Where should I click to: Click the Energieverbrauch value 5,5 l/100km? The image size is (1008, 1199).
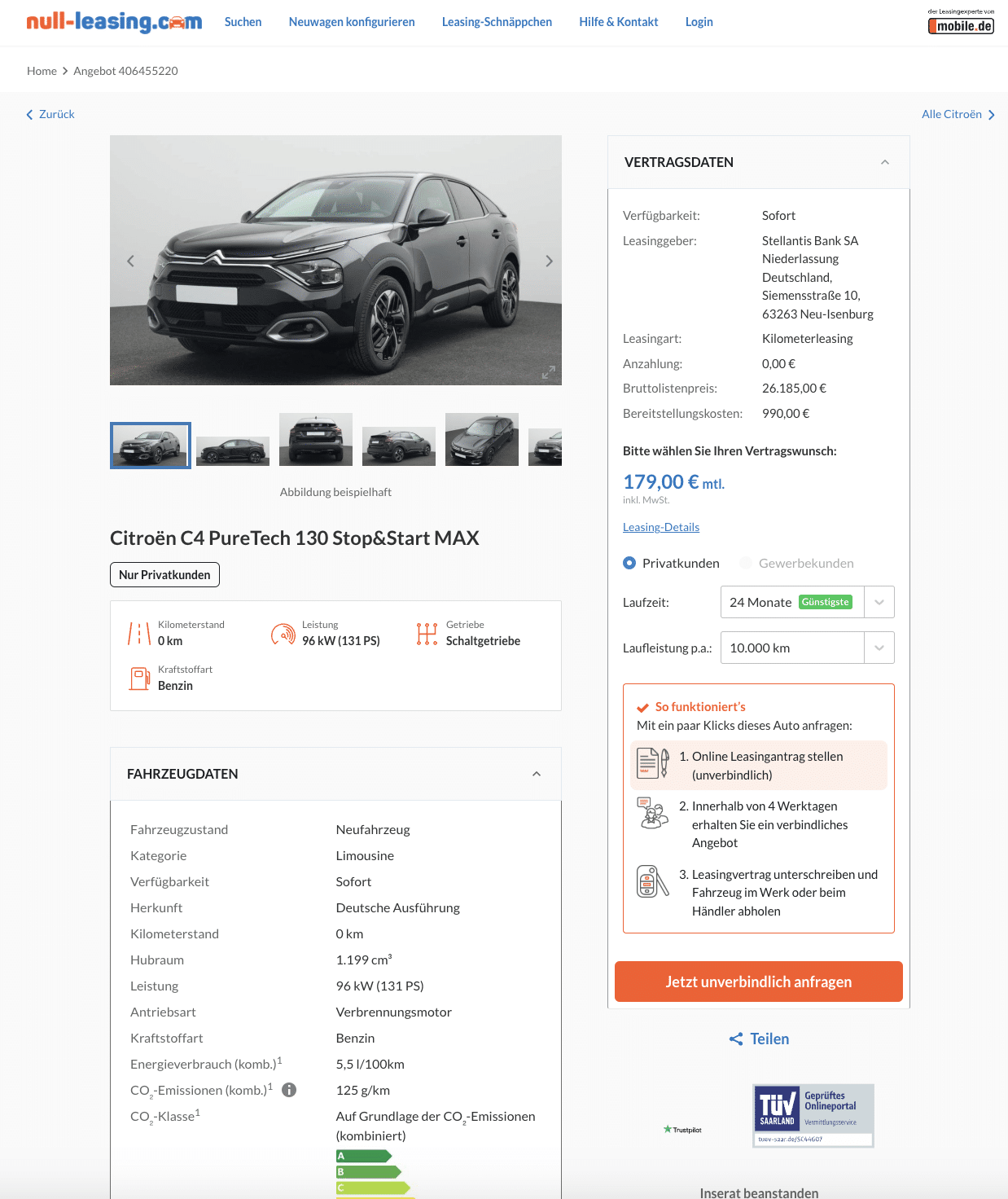(370, 1064)
